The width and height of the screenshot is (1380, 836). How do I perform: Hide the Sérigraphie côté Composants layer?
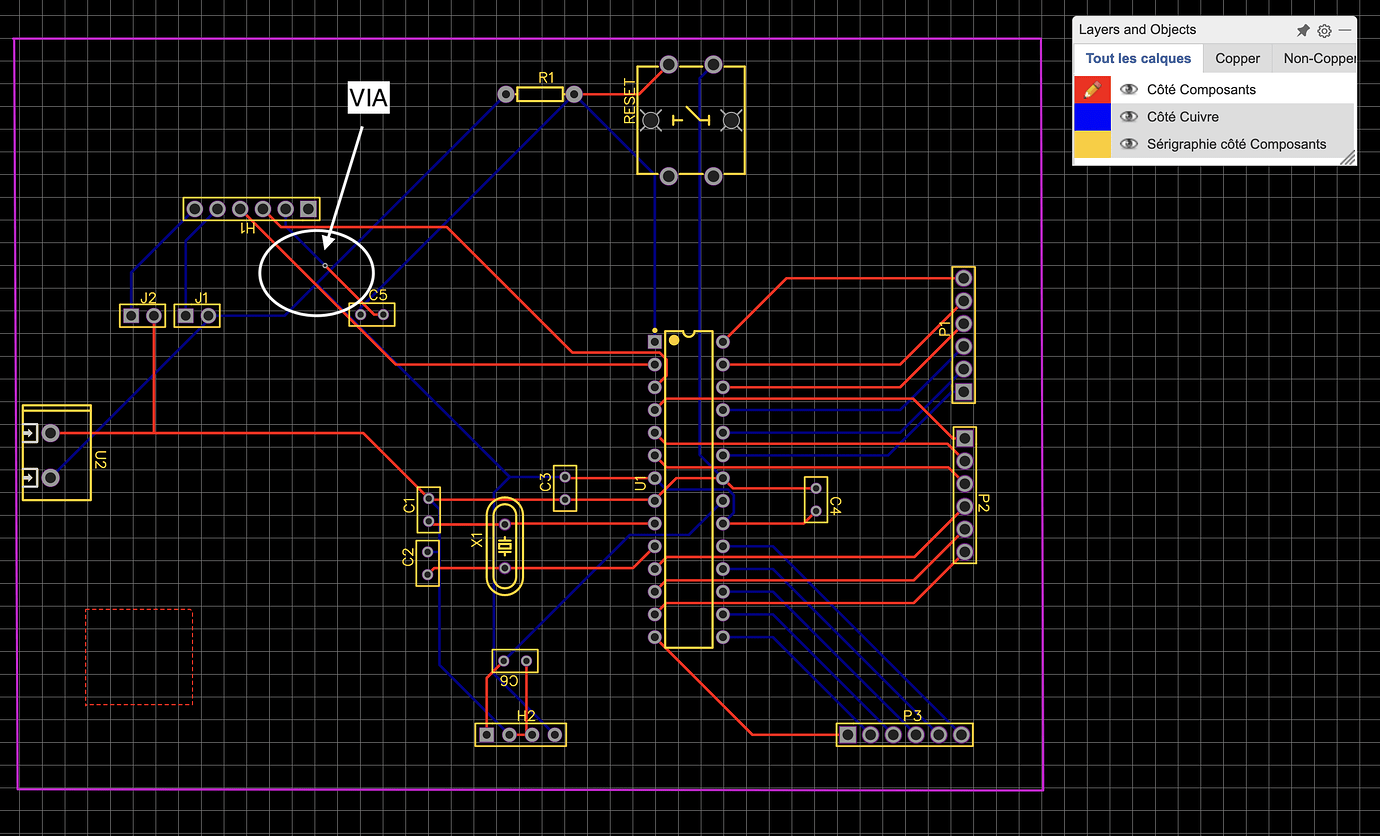(1129, 144)
